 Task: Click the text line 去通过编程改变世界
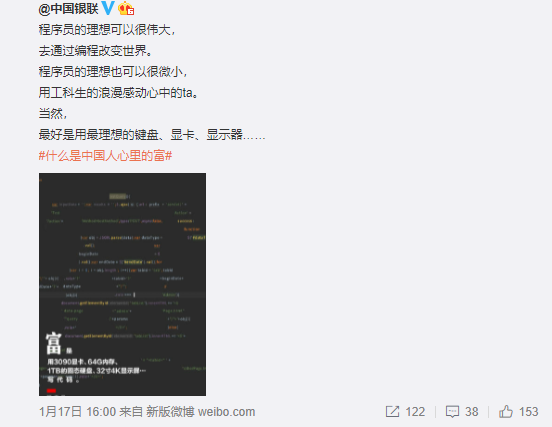click(x=96, y=51)
